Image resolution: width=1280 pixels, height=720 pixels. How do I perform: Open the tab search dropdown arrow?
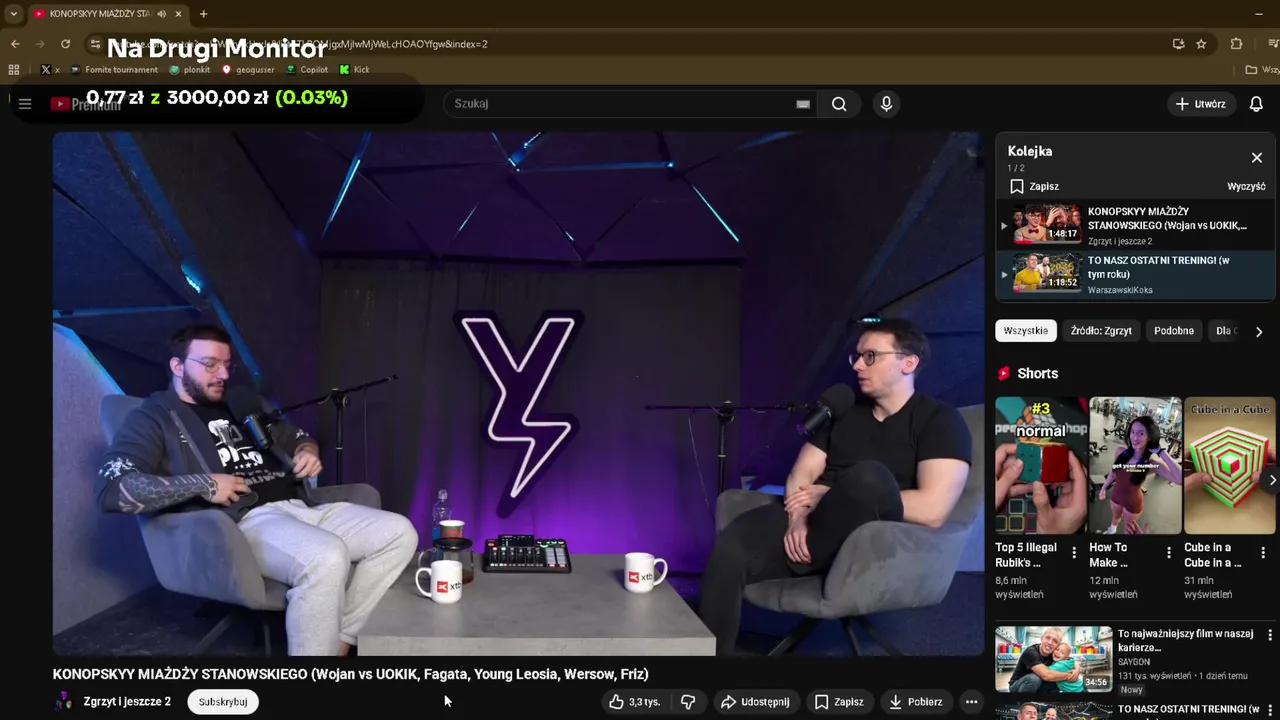click(13, 14)
